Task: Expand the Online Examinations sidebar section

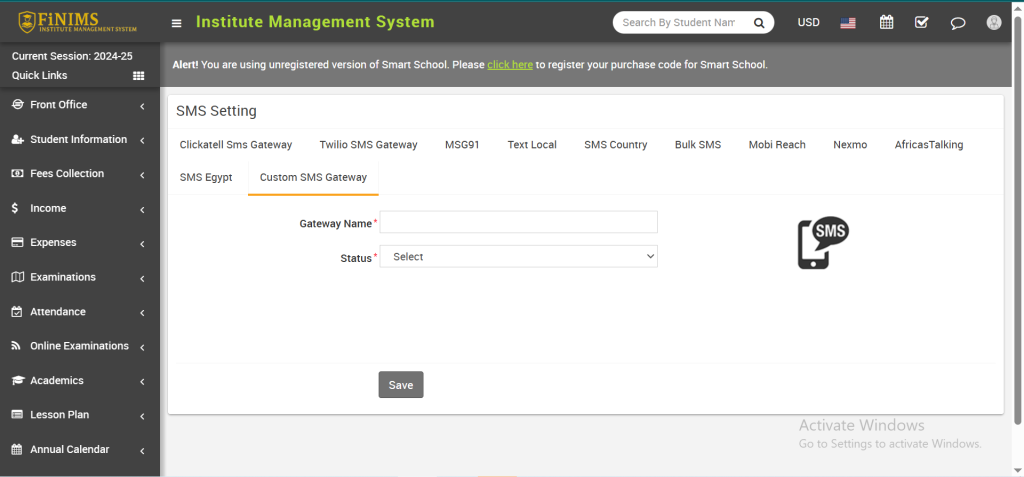Action: [80, 346]
